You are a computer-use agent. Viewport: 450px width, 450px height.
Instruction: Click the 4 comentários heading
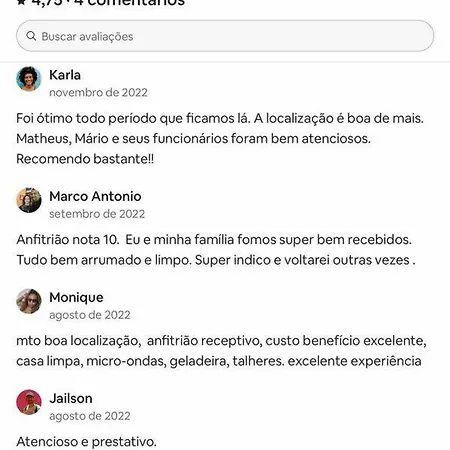[129, 2]
